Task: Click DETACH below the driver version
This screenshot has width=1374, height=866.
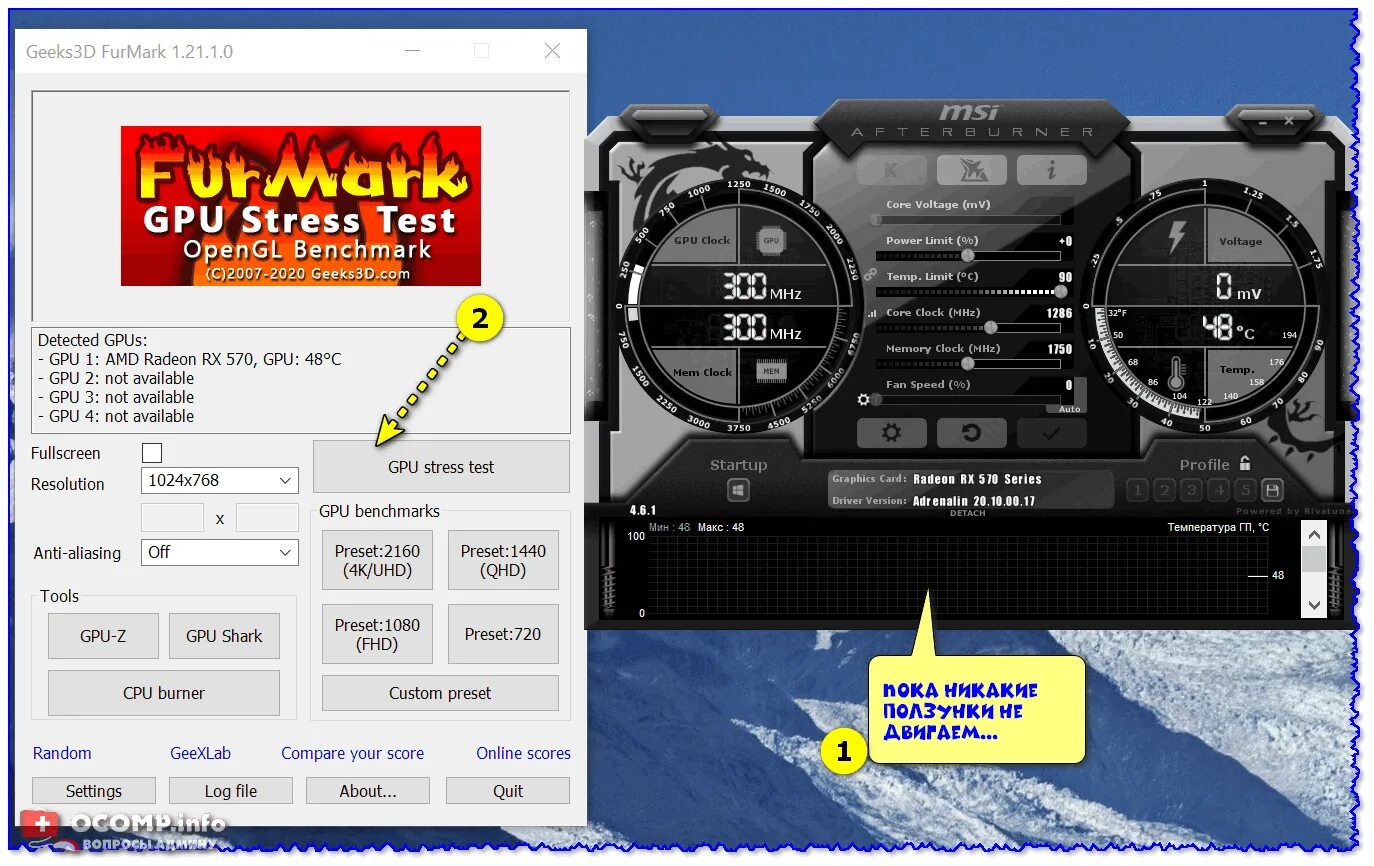Action: (967, 513)
